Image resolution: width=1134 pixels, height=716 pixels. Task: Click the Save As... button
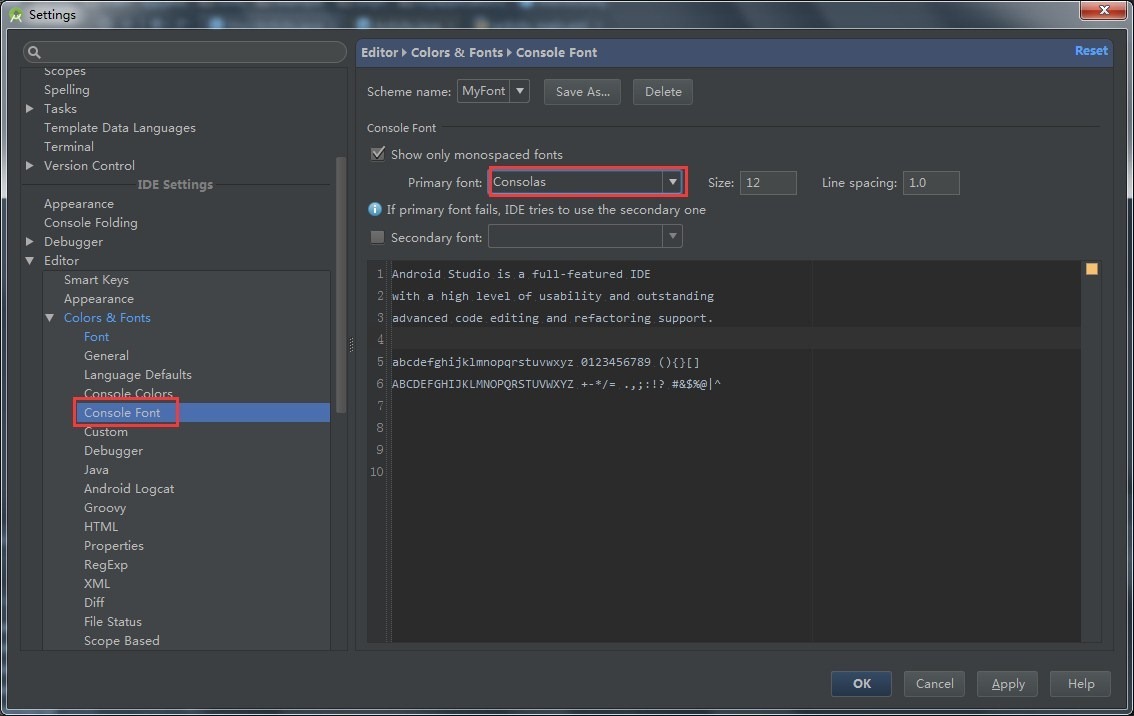(582, 92)
